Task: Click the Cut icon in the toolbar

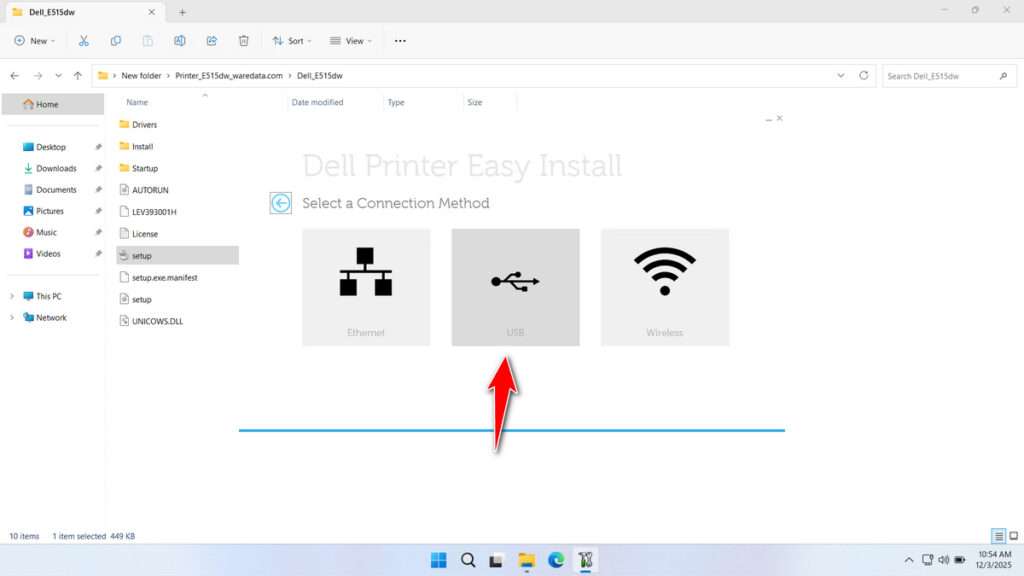Action: click(x=84, y=40)
